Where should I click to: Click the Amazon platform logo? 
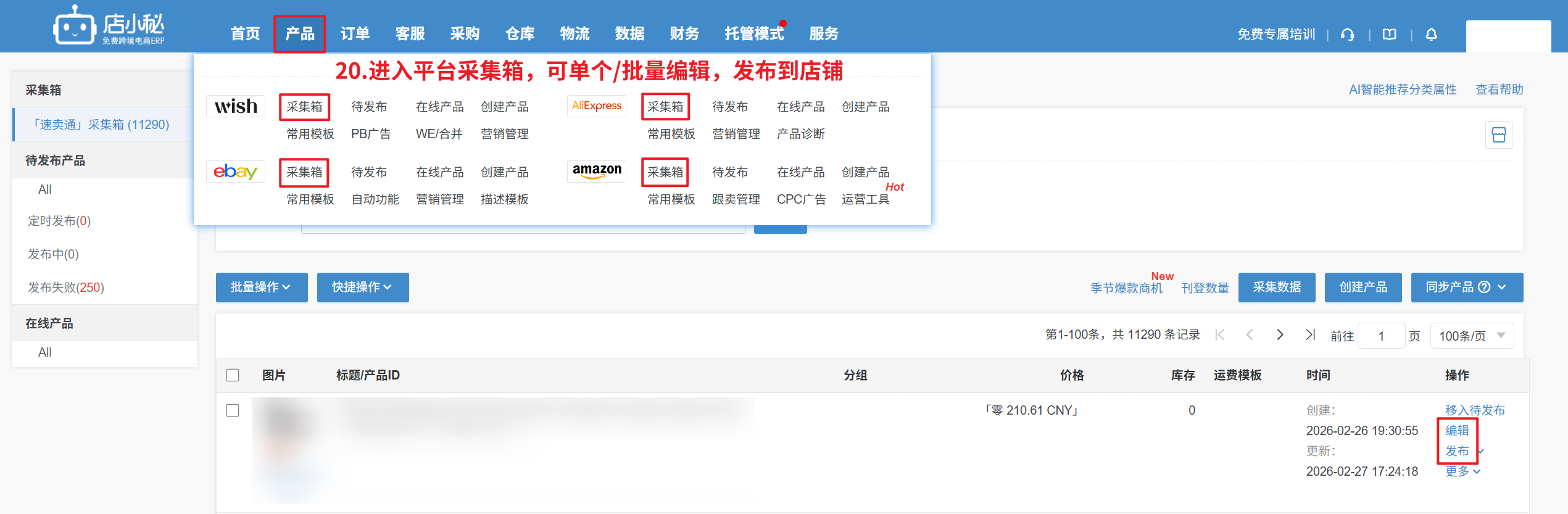click(x=597, y=171)
